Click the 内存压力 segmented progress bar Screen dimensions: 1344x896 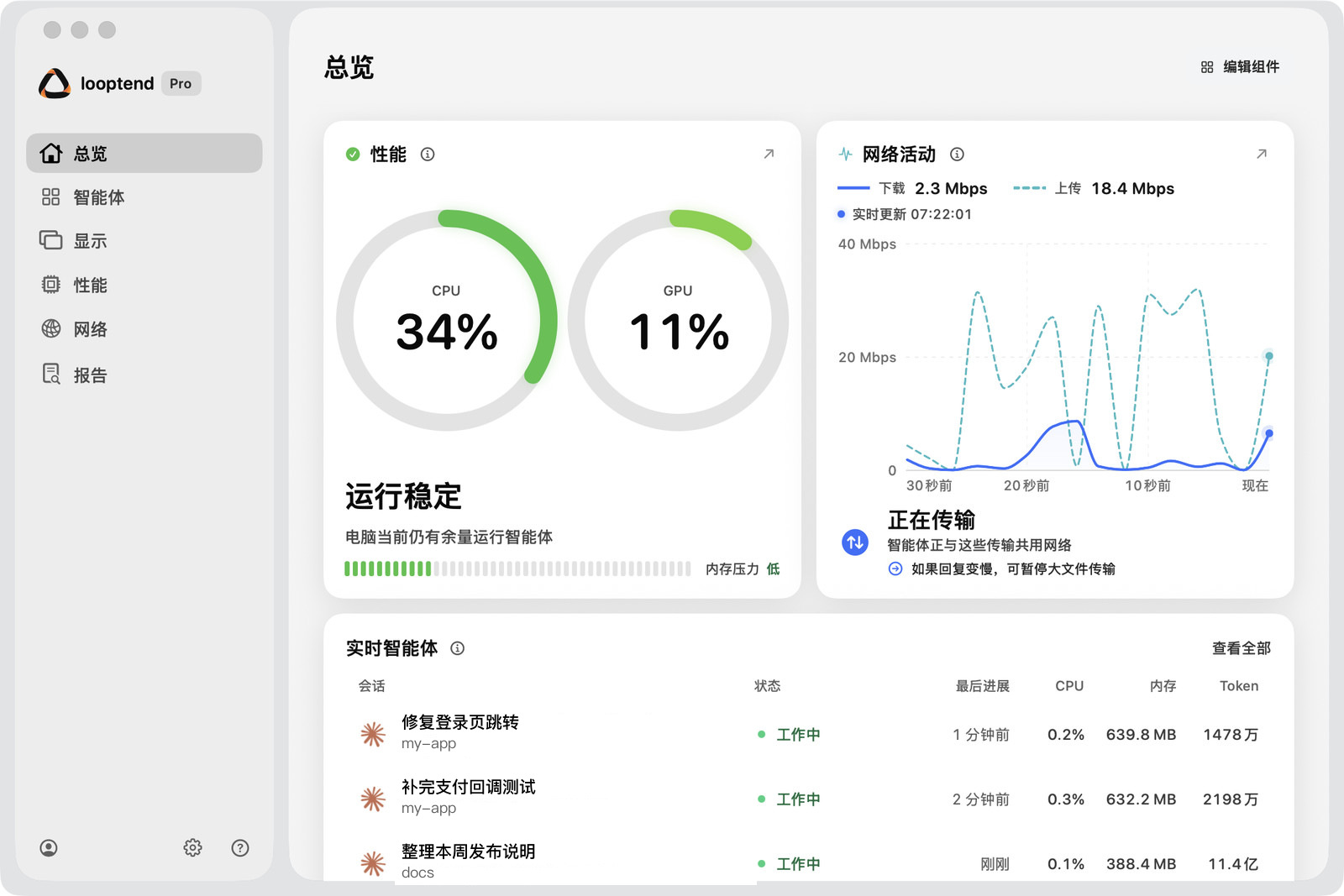517,569
